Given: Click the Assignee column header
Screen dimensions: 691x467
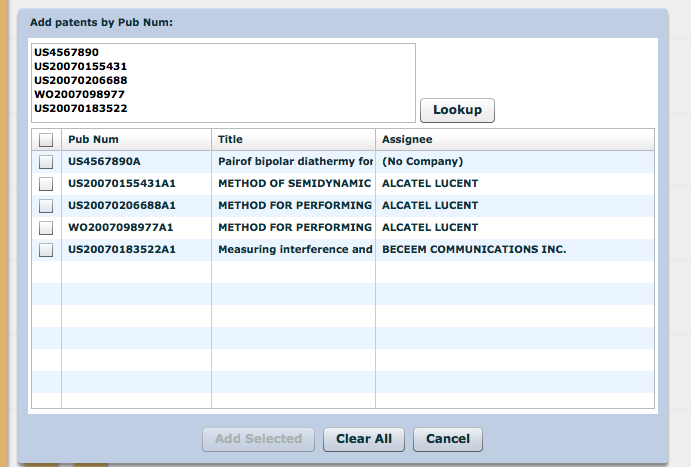Looking at the screenshot, I should coord(514,140).
